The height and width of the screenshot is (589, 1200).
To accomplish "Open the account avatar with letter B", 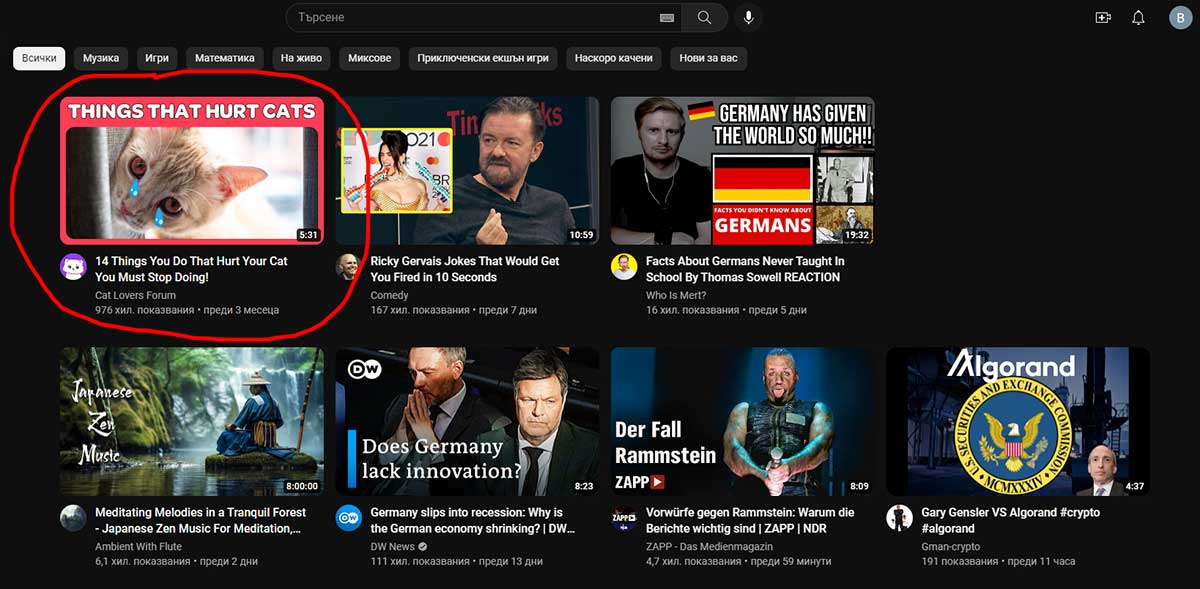I will click(x=1180, y=17).
